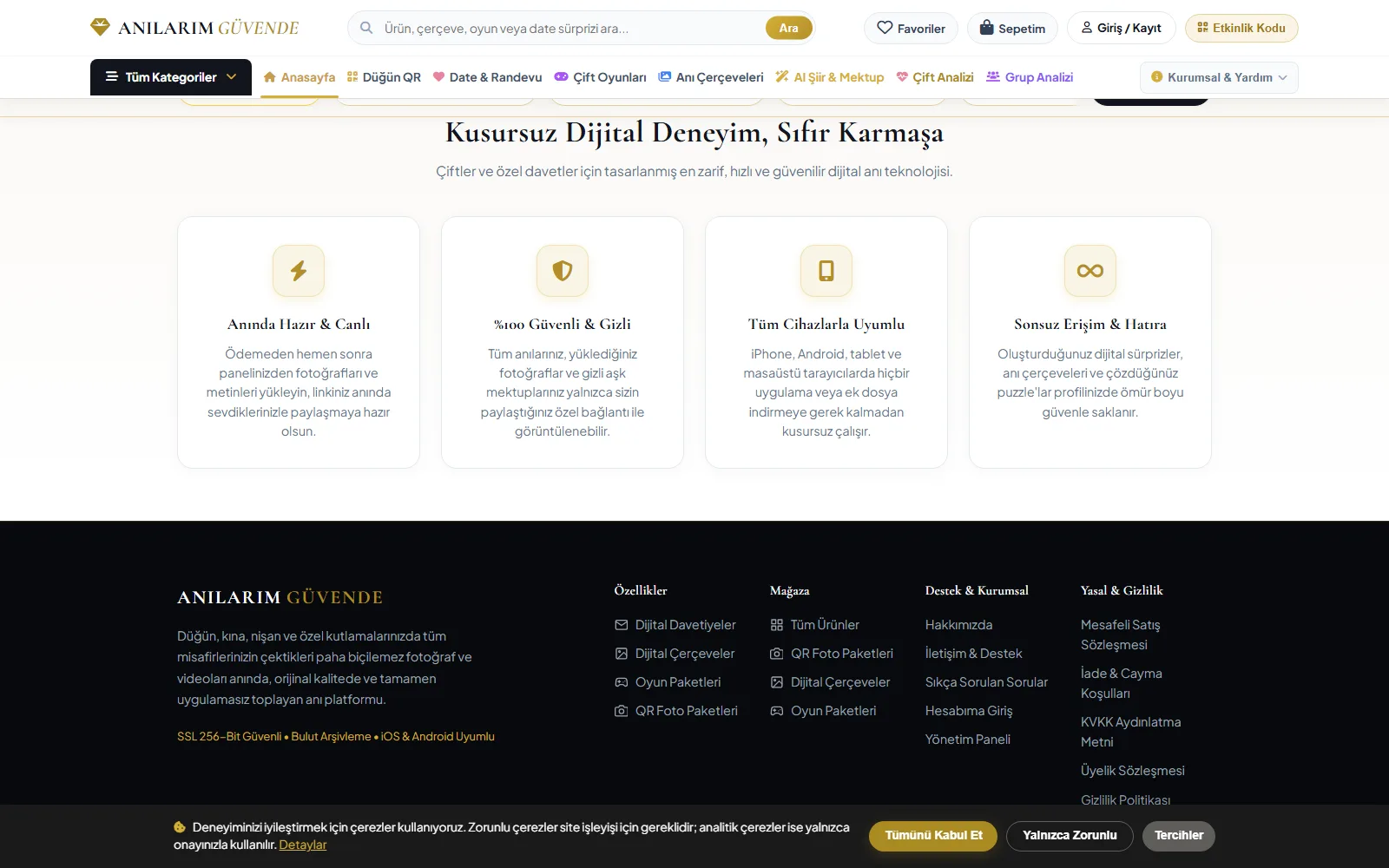Click the cookie icon in consent banner
The image size is (1389, 868).
[x=180, y=827]
